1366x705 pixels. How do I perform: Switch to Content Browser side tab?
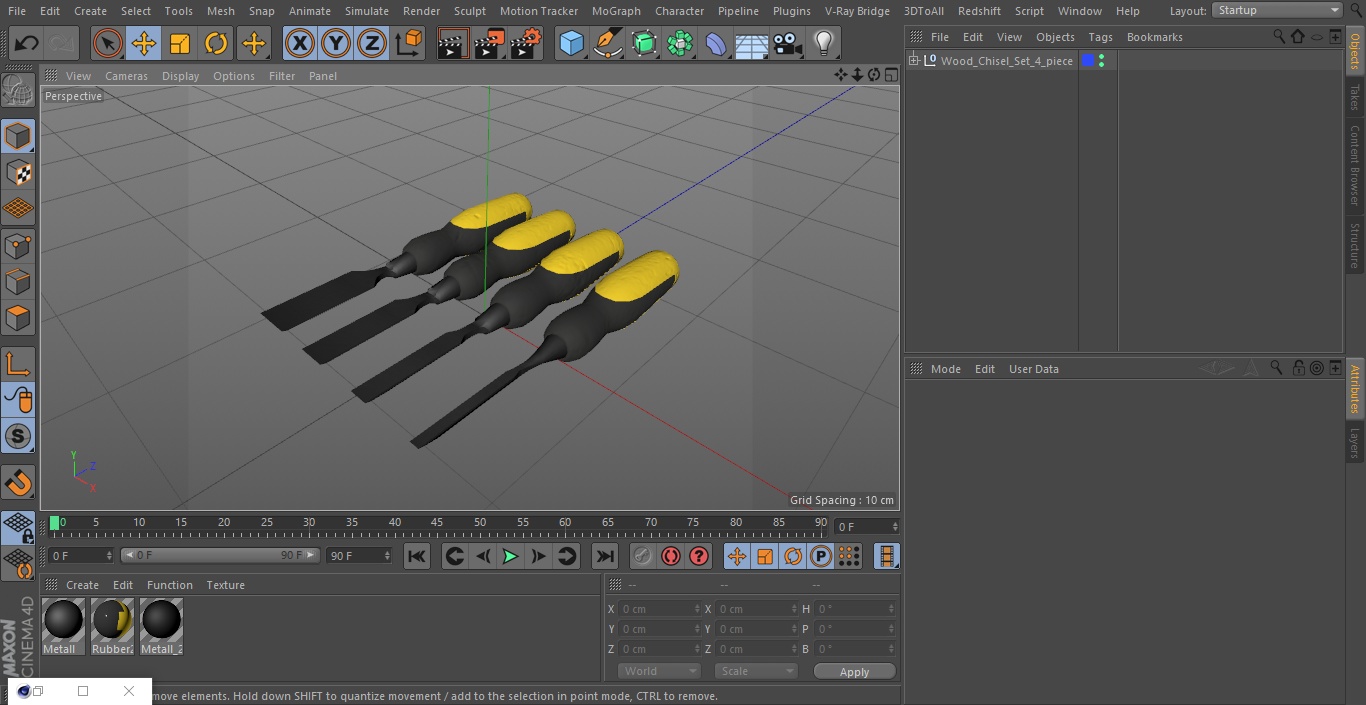(1355, 164)
